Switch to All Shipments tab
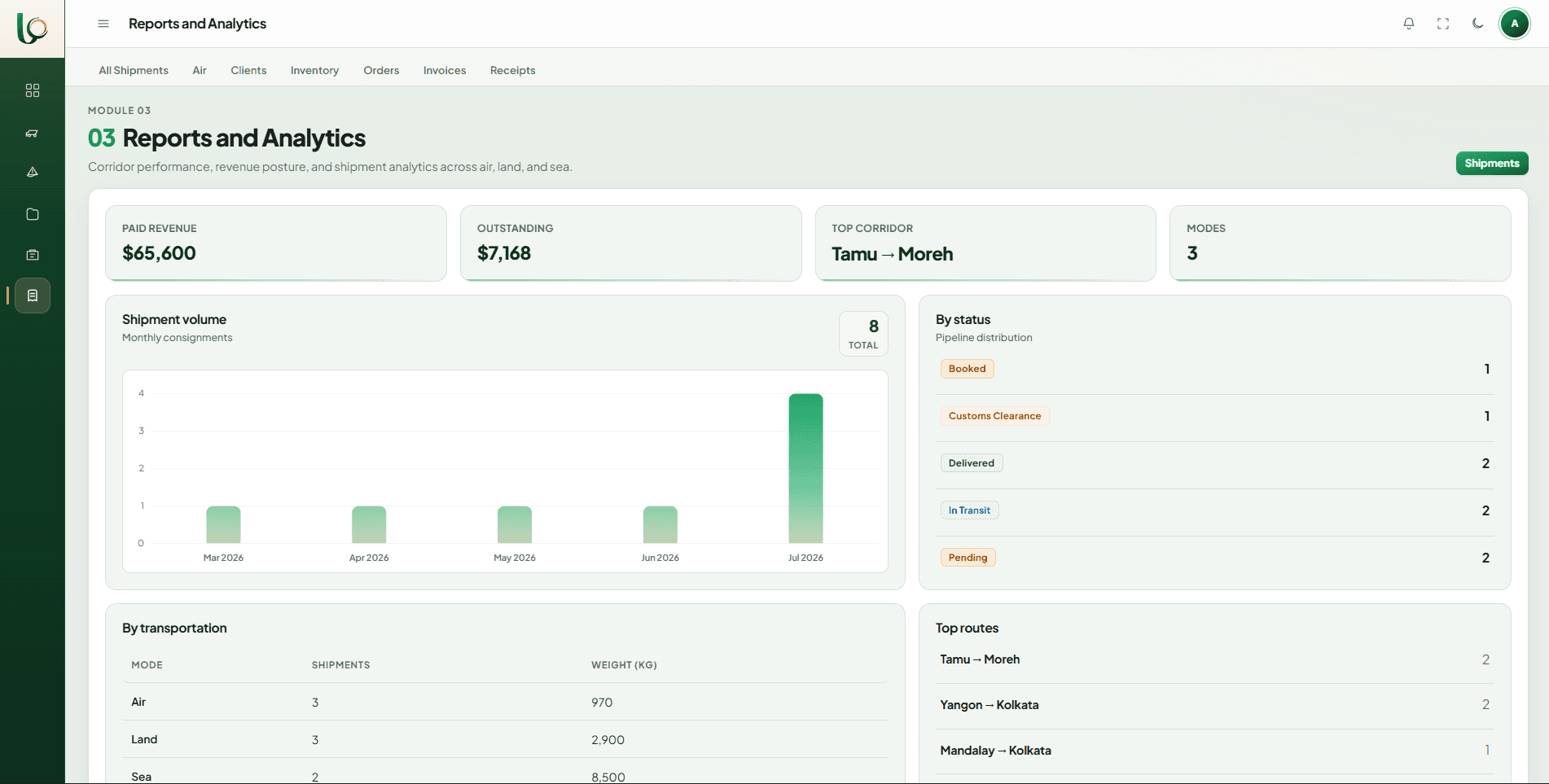Image resolution: width=1549 pixels, height=784 pixels. click(x=134, y=71)
